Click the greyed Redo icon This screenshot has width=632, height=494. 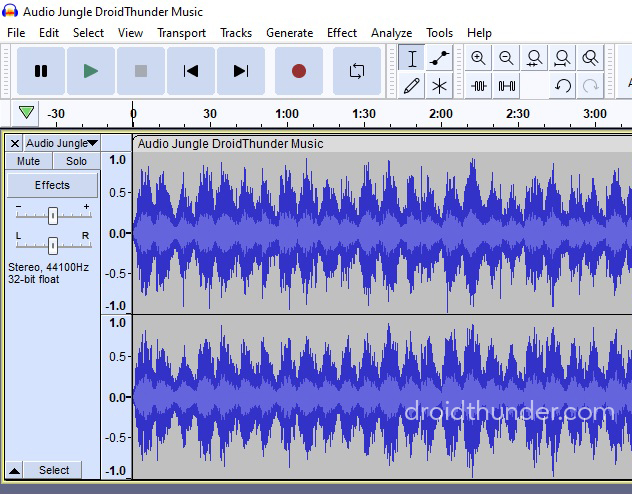[x=590, y=85]
